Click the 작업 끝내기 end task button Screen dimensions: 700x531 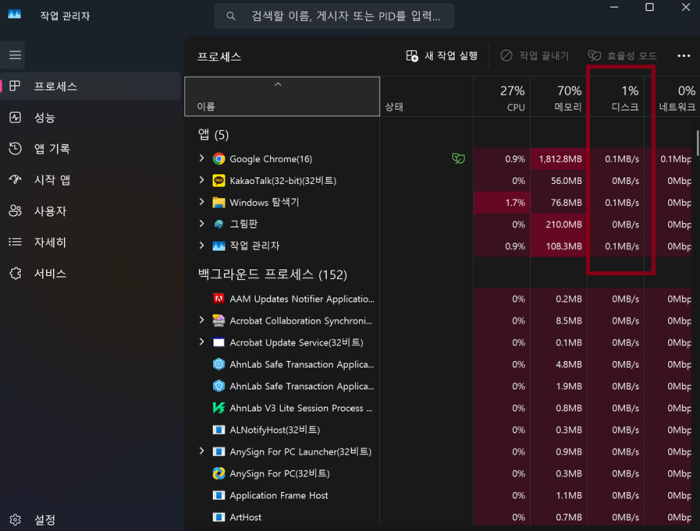point(534,56)
